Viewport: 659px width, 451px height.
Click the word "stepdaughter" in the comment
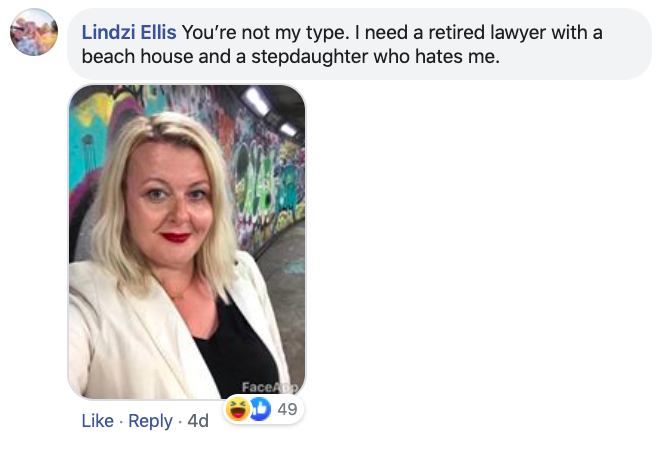[x=310, y=57]
